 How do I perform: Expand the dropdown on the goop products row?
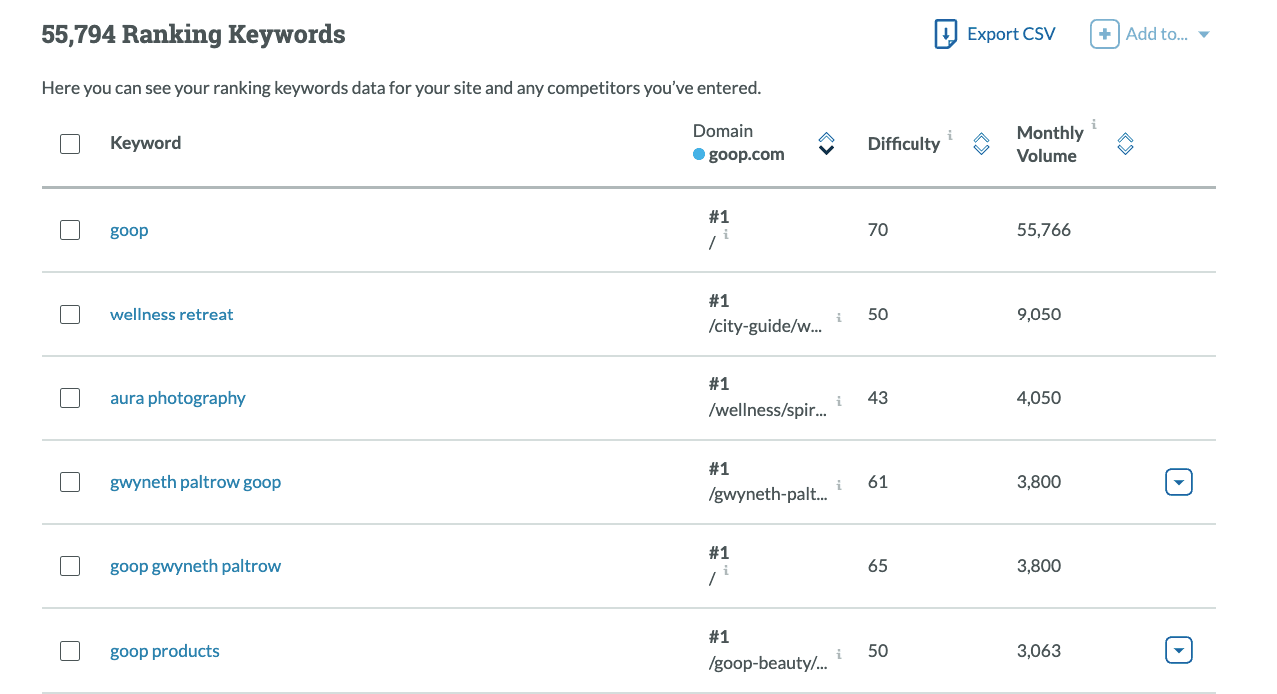(x=1178, y=649)
